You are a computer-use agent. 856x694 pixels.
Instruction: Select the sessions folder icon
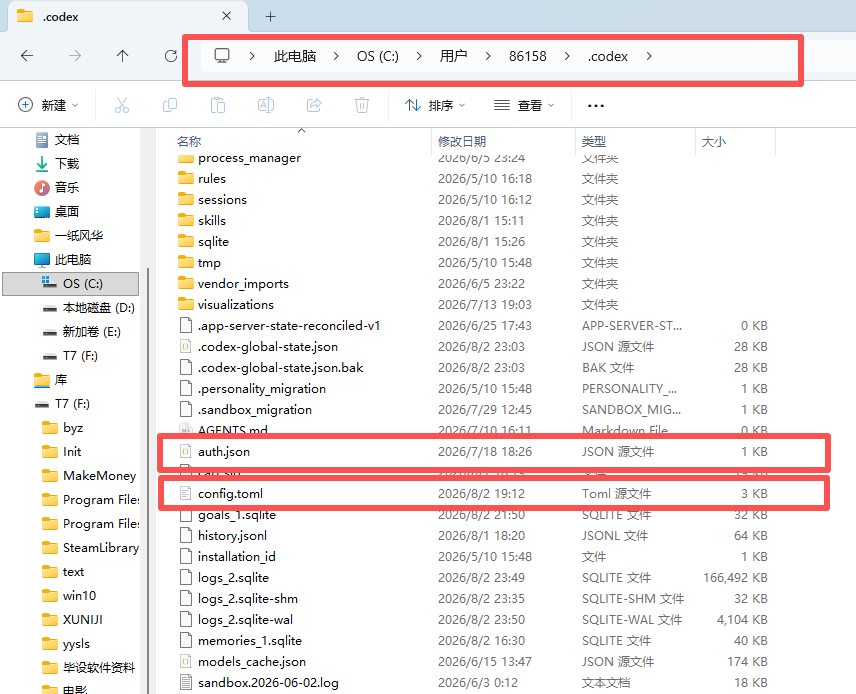186,199
